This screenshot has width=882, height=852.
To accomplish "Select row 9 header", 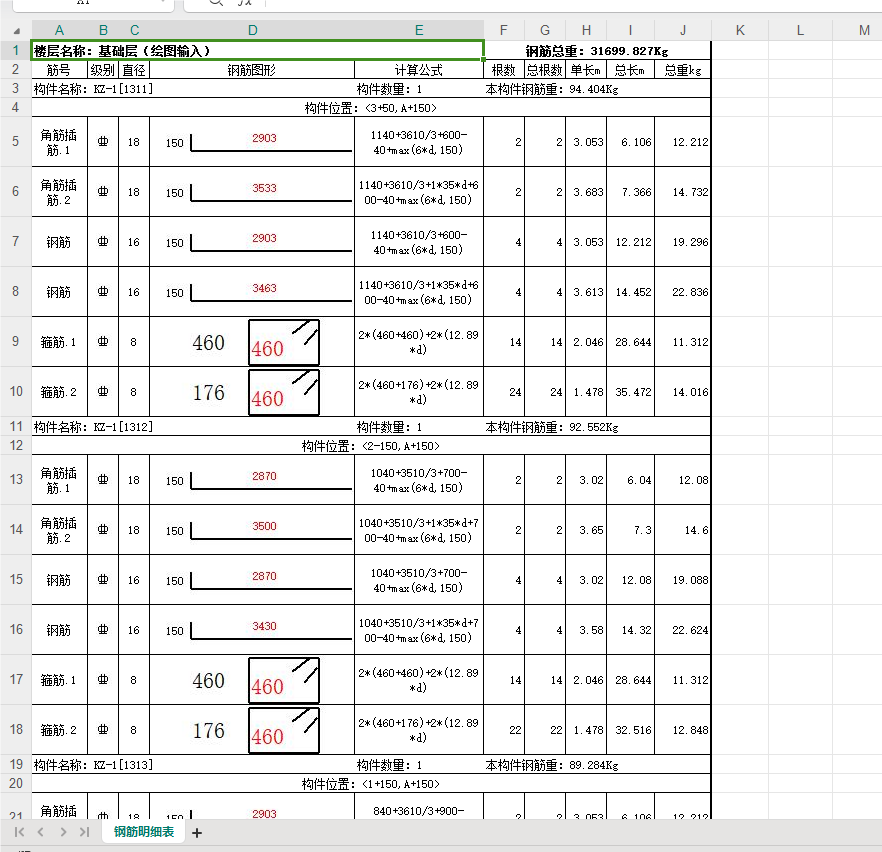I will [16, 341].
